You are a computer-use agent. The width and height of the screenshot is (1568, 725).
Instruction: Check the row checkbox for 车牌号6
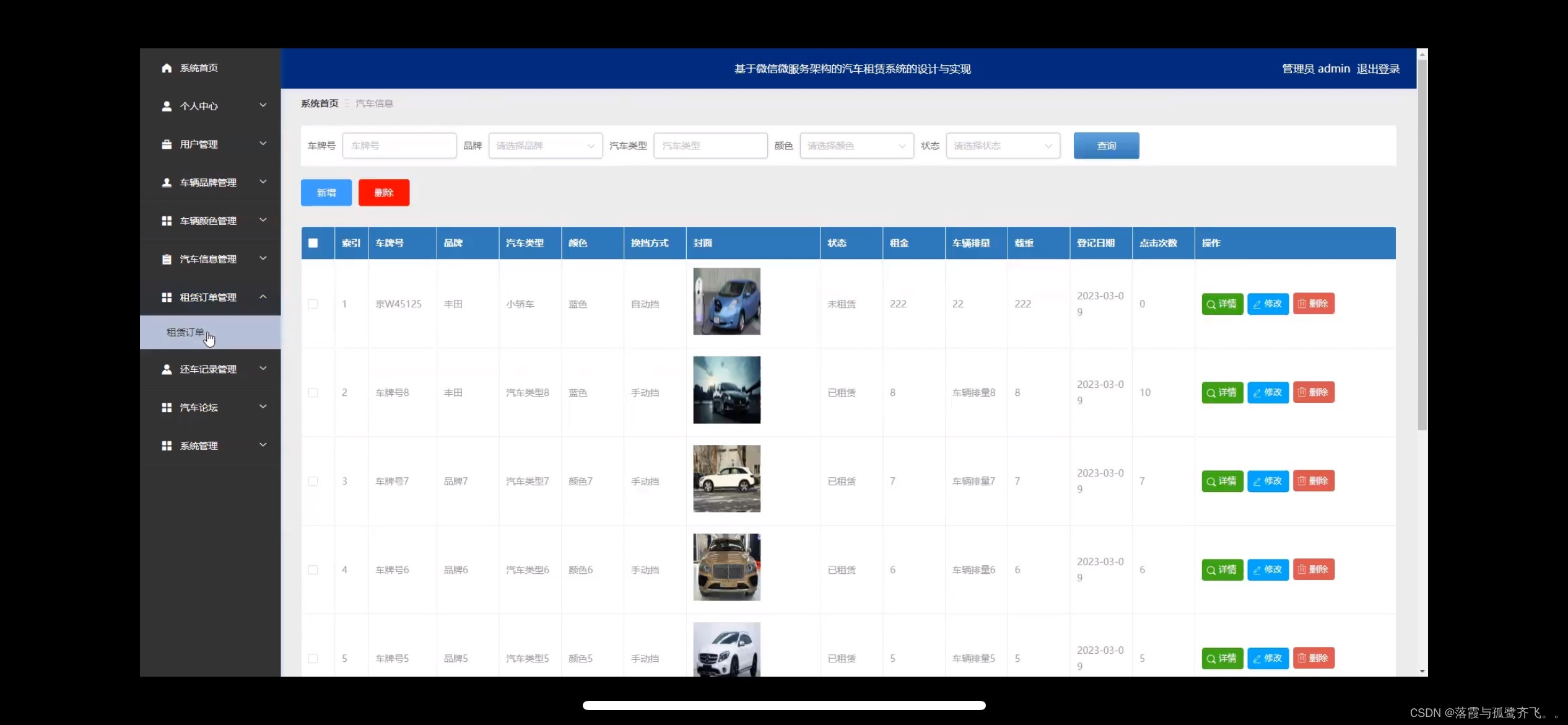pyautogui.click(x=313, y=570)
